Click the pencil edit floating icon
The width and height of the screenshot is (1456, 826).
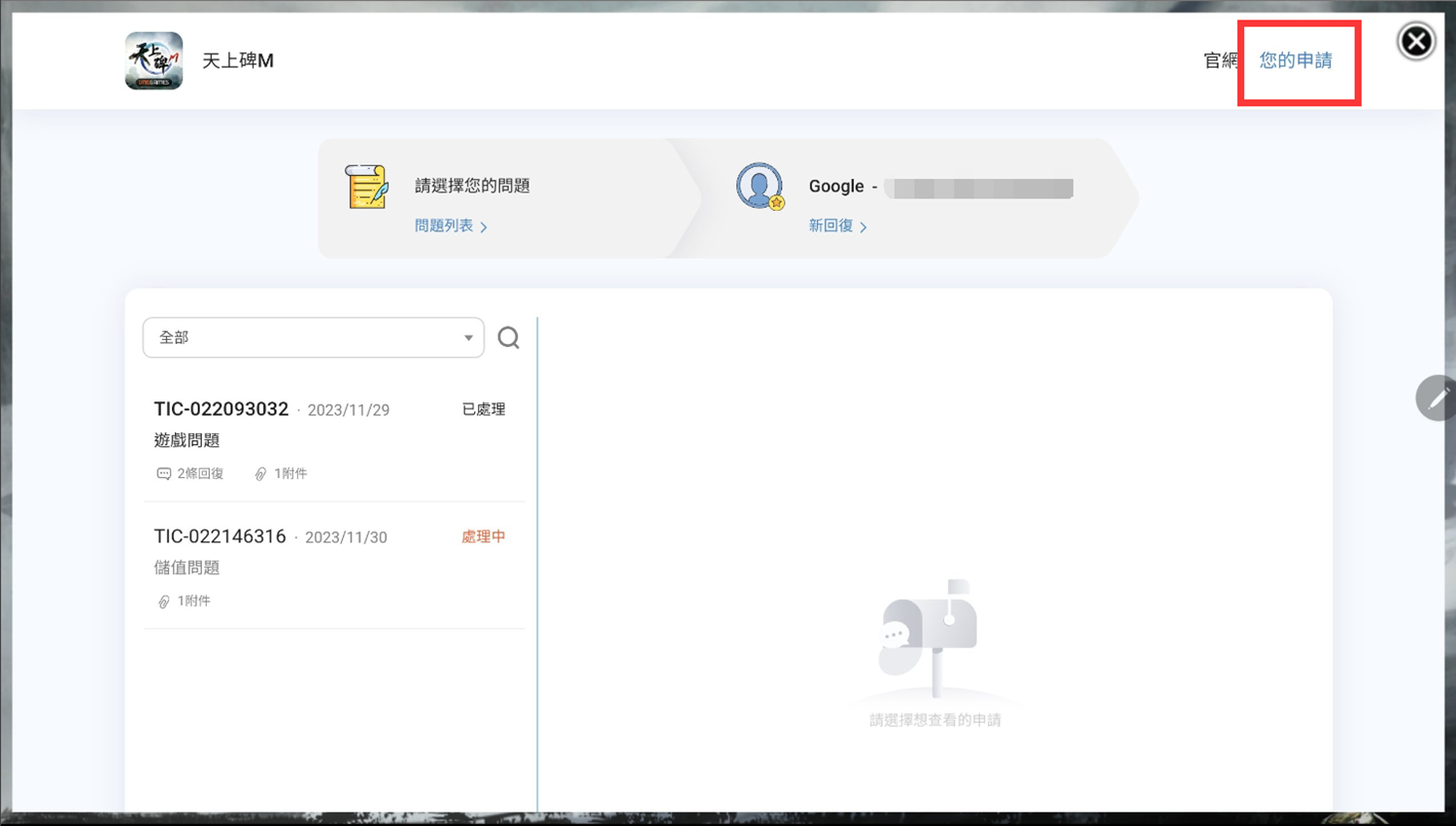[x=1437, y=397]
